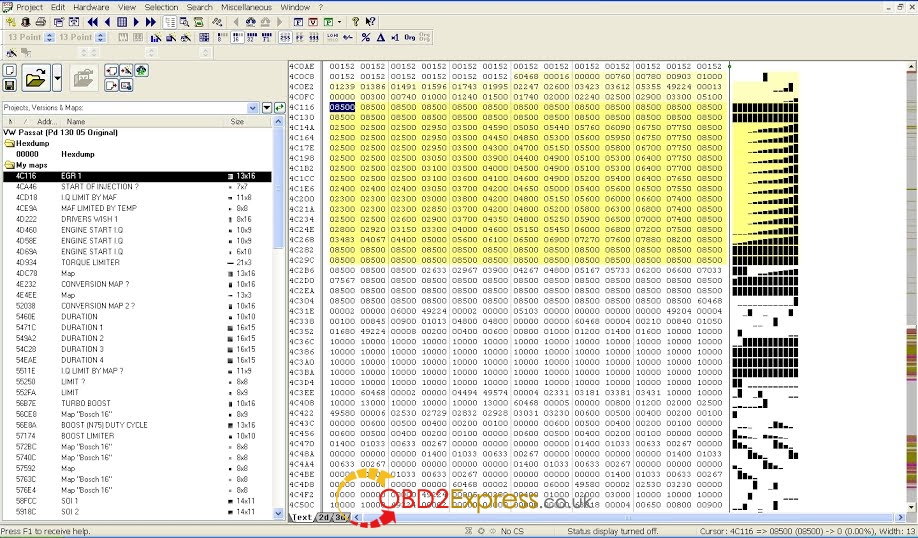Click the large open project folder icon
Screen dimensions: 918x538
[36, 77]
